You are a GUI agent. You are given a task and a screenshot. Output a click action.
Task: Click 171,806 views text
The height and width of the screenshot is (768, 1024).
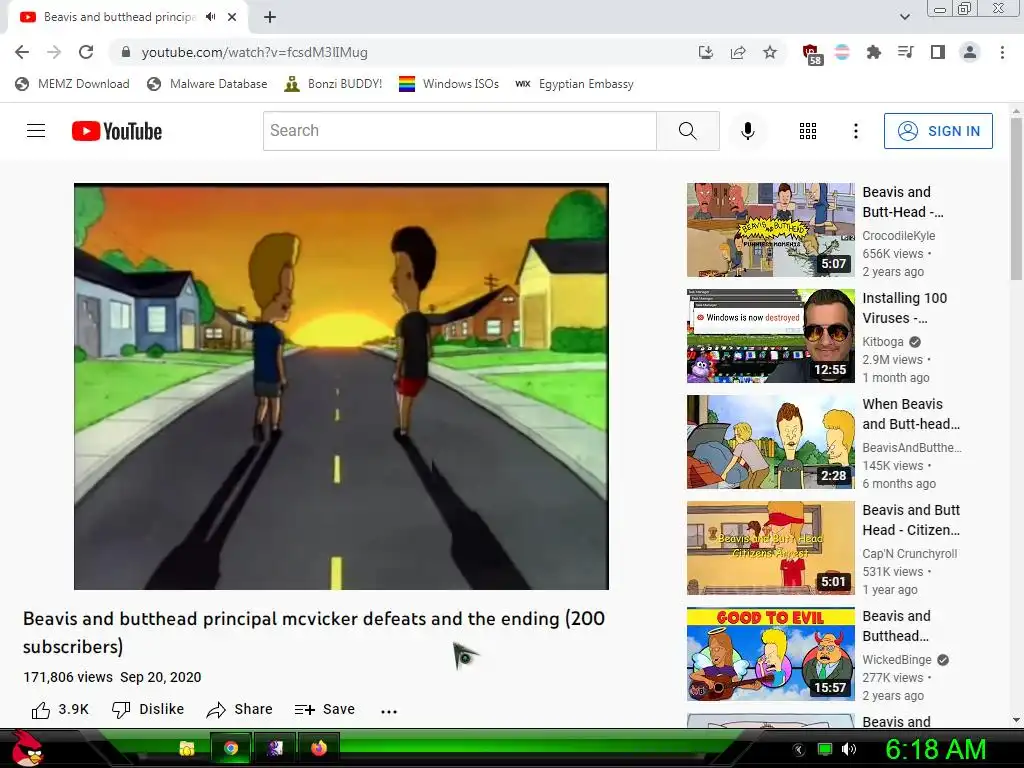68,677
